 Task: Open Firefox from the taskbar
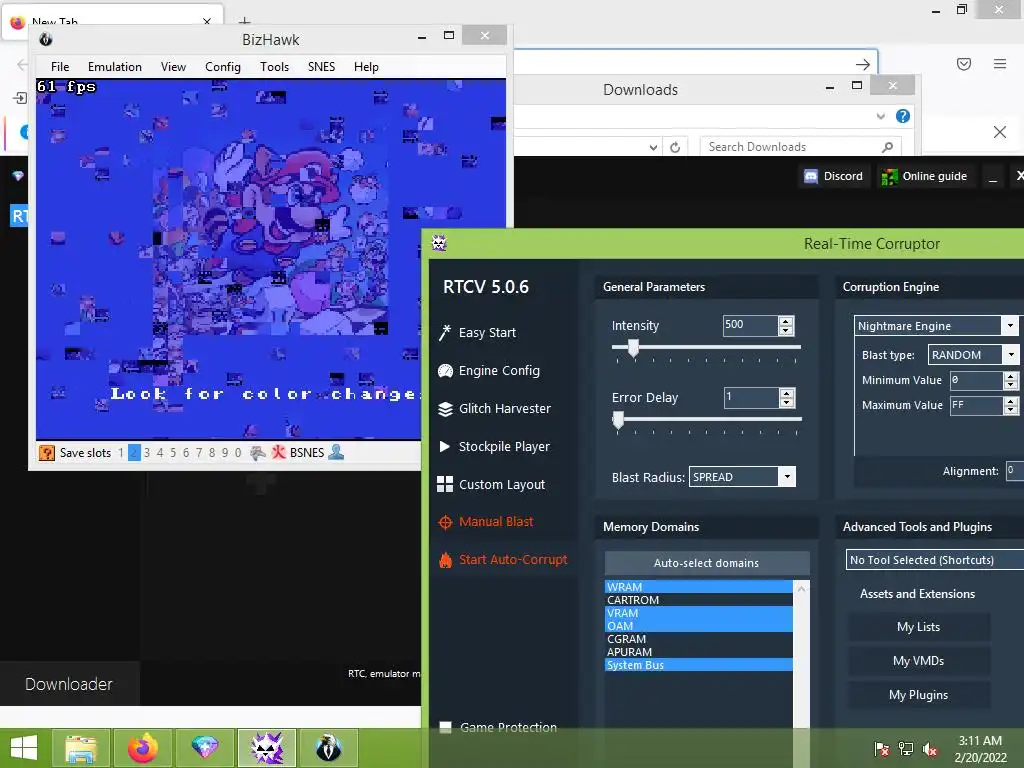(143, 748)
